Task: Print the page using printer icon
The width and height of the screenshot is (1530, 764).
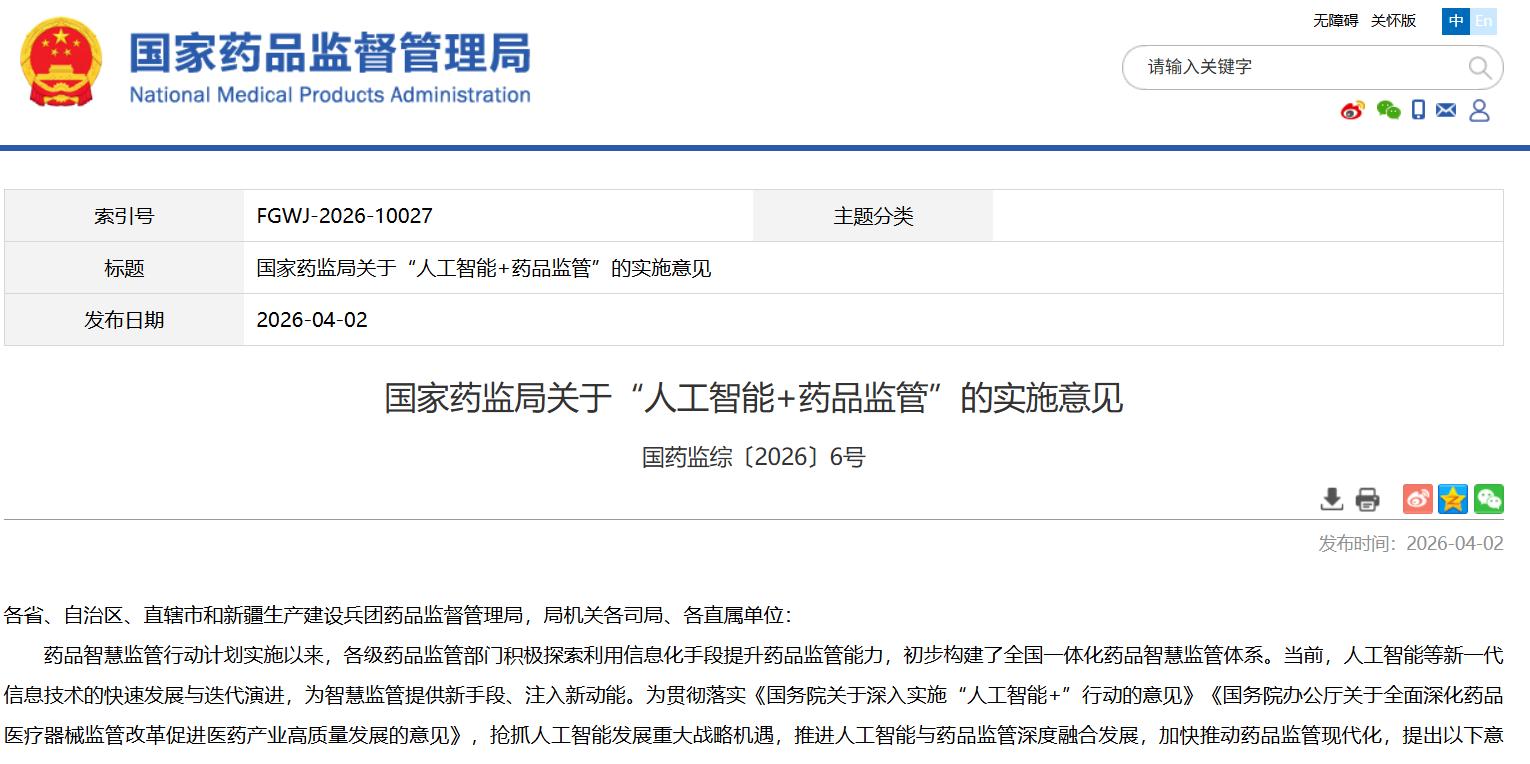Action: pyautogui.click(x=1367, y=499)
